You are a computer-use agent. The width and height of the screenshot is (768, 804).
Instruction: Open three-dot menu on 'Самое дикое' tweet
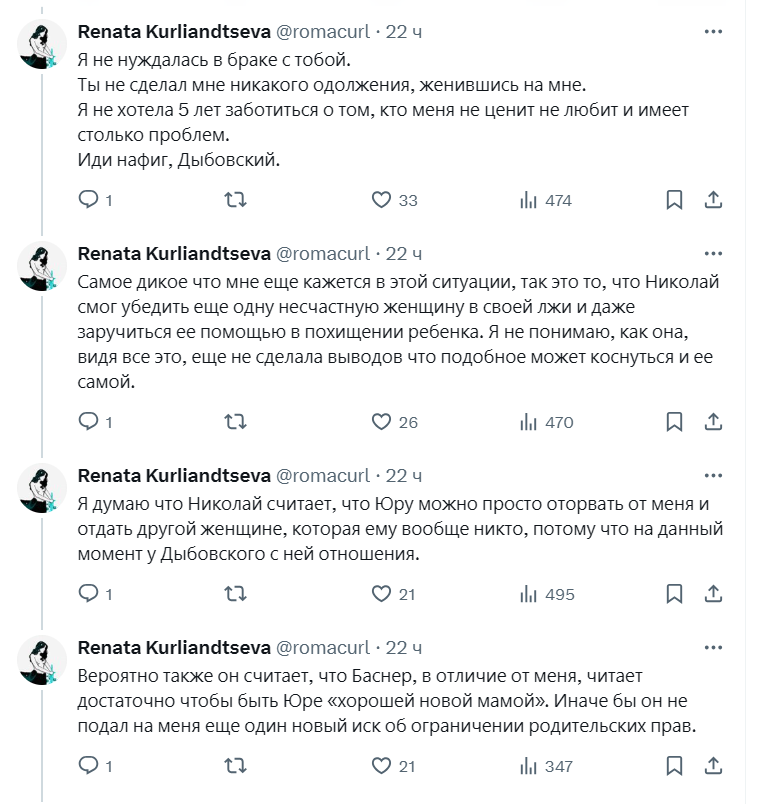point(713,254)
